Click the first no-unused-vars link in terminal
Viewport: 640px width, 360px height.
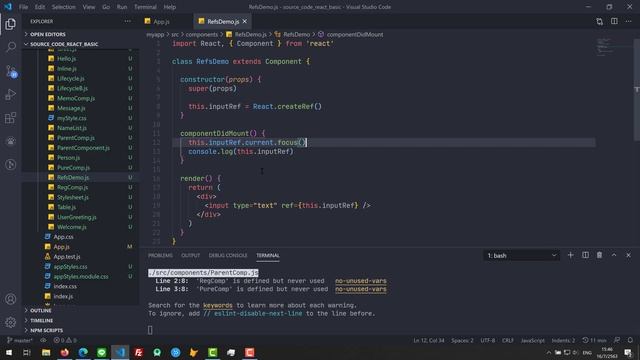(361, 281)
